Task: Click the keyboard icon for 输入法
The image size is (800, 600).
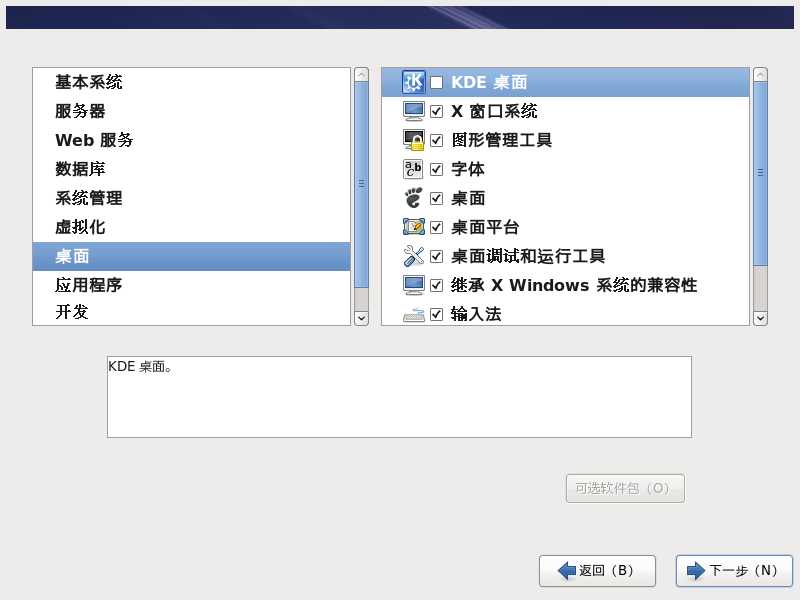Action: [413, 314]
